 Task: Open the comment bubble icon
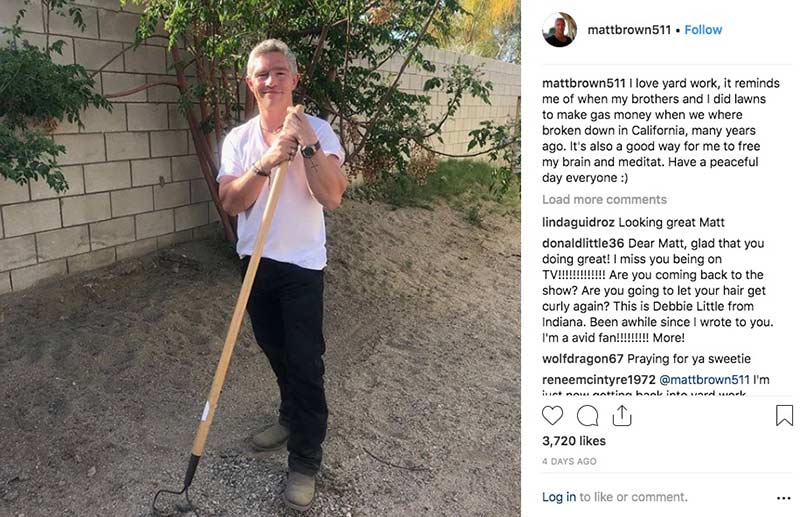[587, 415]
